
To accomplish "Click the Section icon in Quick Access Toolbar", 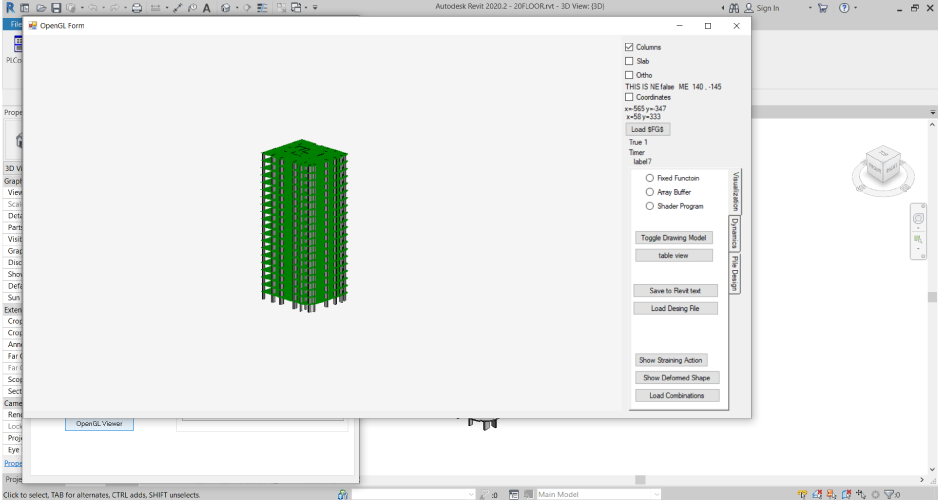I will 246,8.
